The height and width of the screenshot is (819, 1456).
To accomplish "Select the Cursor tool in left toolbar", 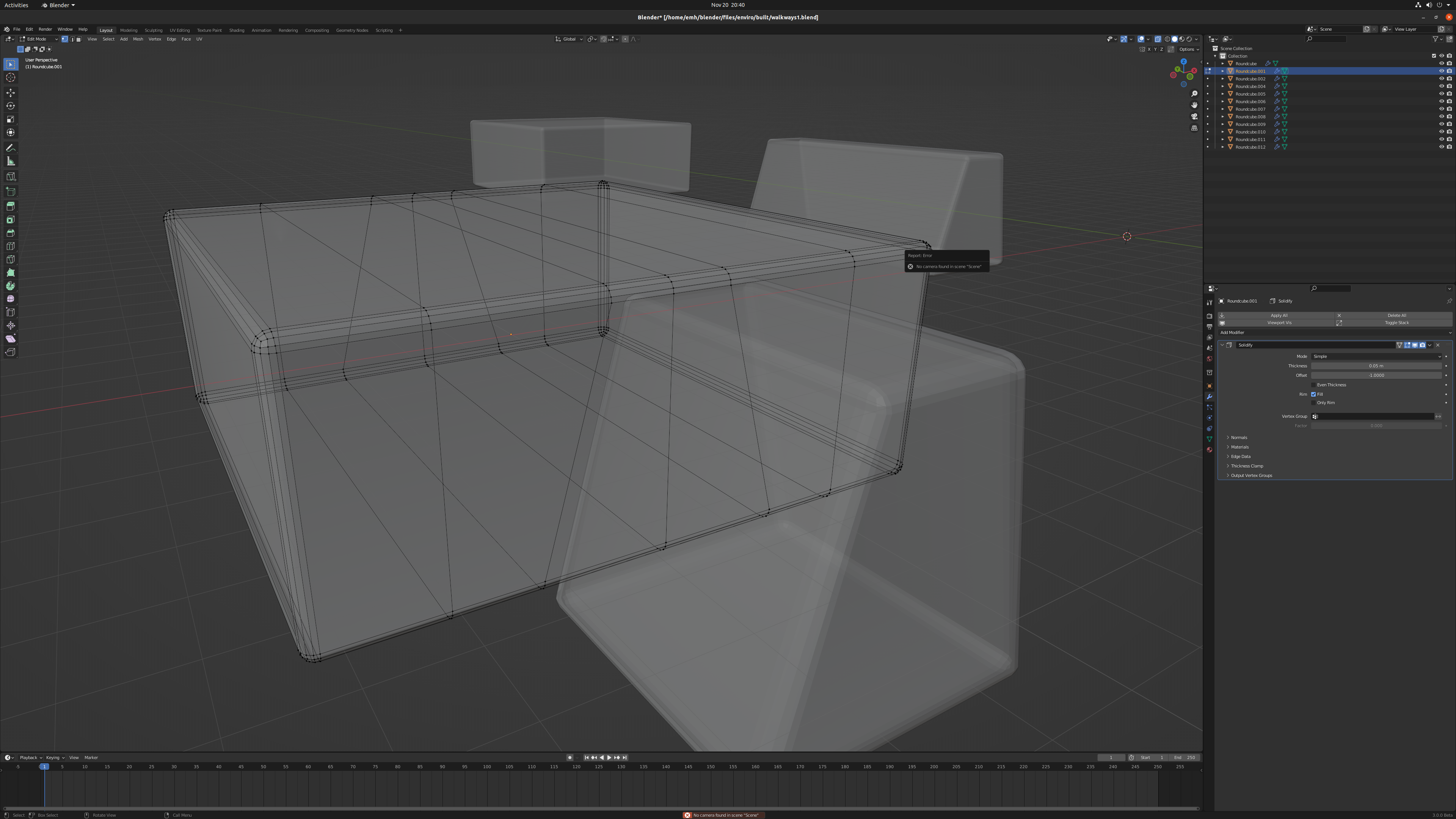I will [x=11, y=77].
